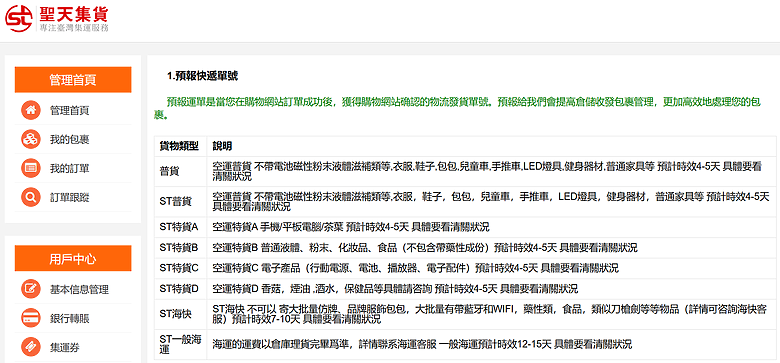Click the orange 管理首頁 section header
Viewport: 780px width, 363px height.
[x=73, y=80]
